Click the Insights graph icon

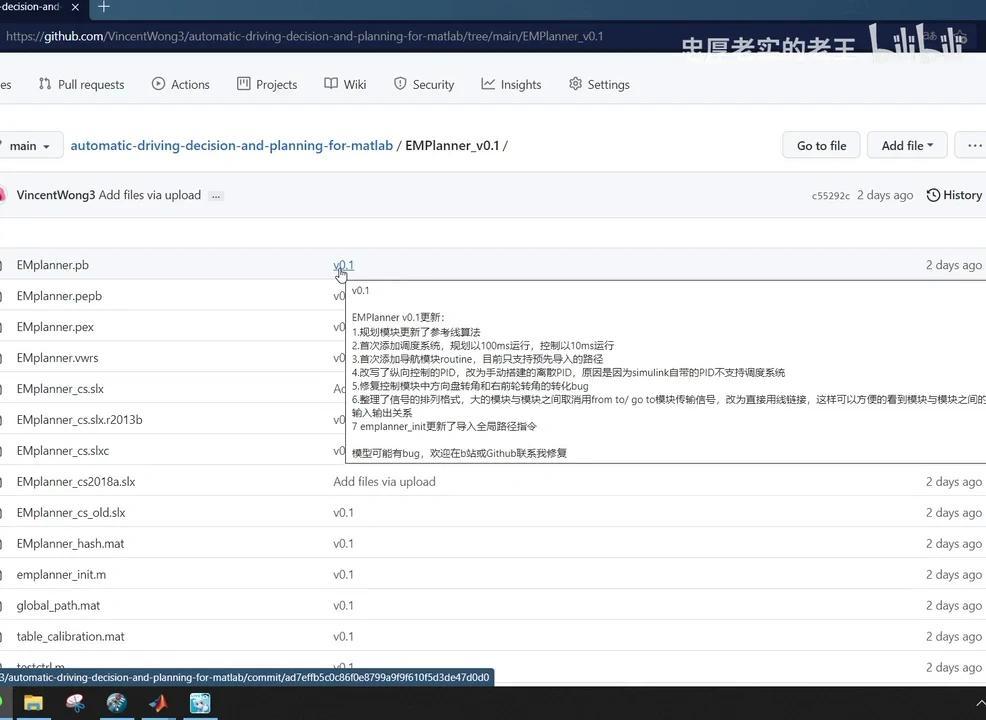[487, 84]
